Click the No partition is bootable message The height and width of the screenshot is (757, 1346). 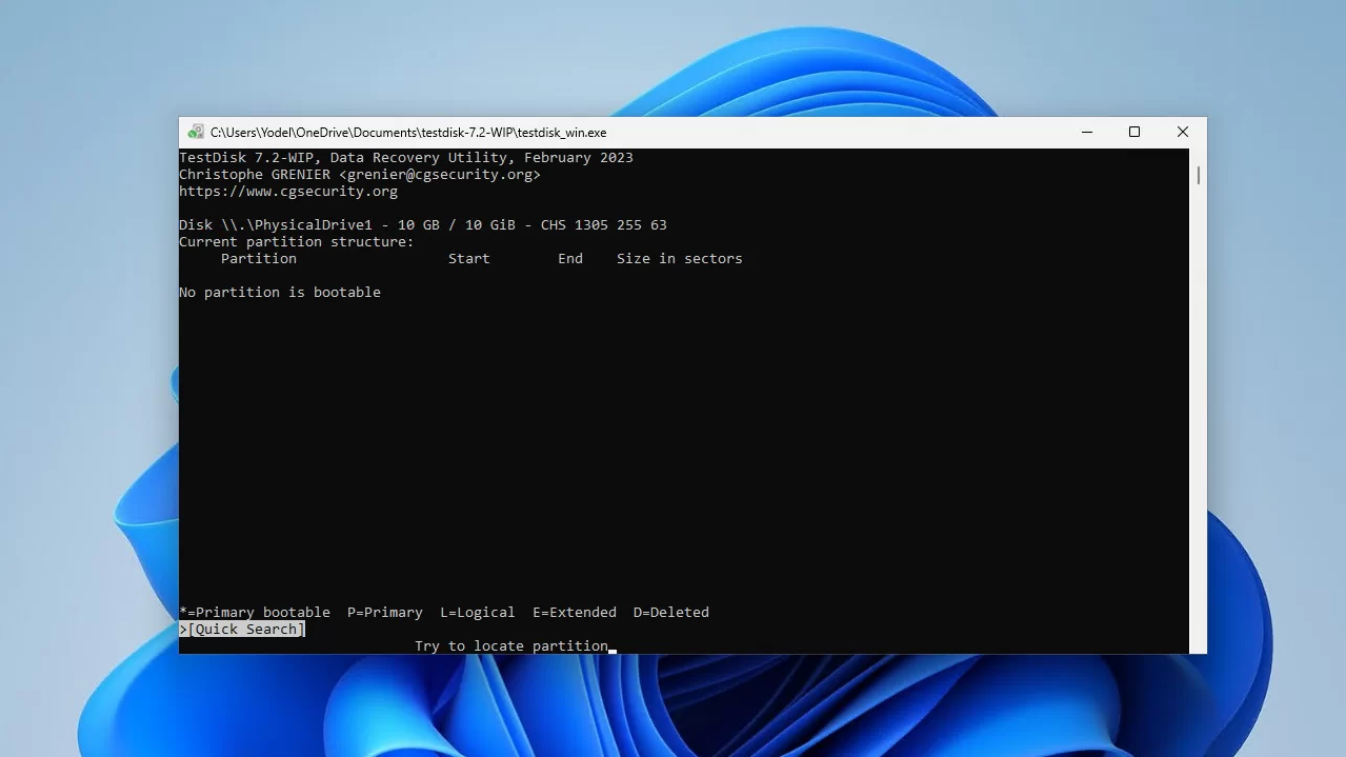click(x=280, y=292)
